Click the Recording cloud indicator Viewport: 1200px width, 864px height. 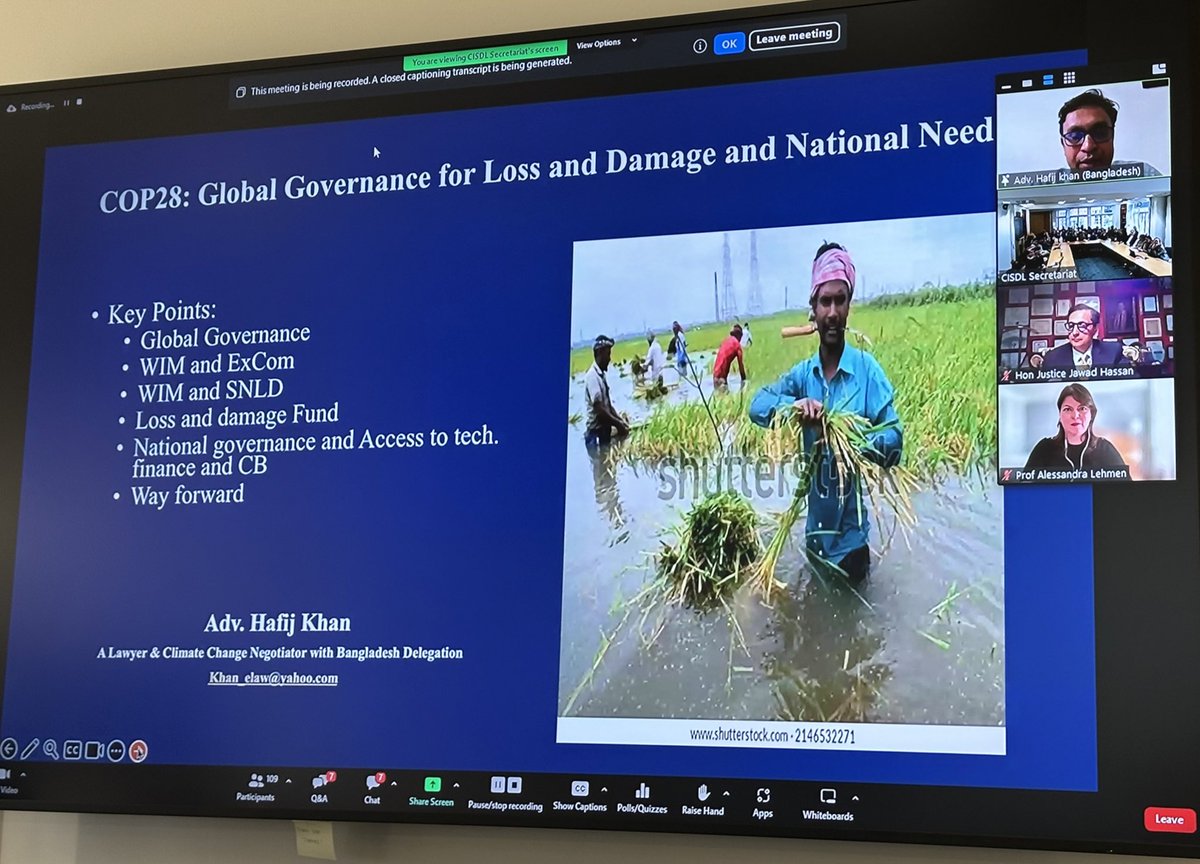(30, 106)
